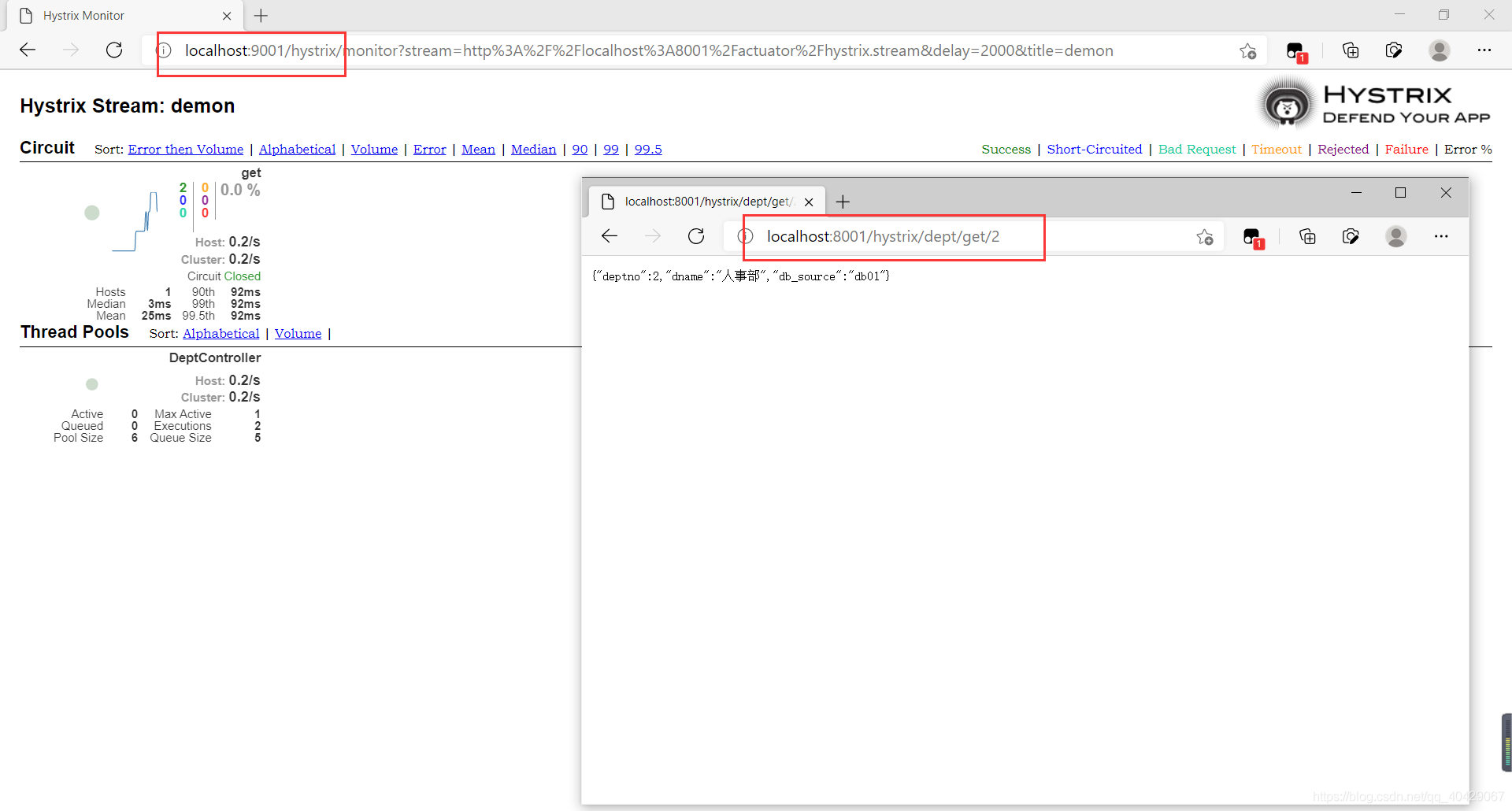
Task: Open three-dots menu in front window
Action: click(1441, 236)
